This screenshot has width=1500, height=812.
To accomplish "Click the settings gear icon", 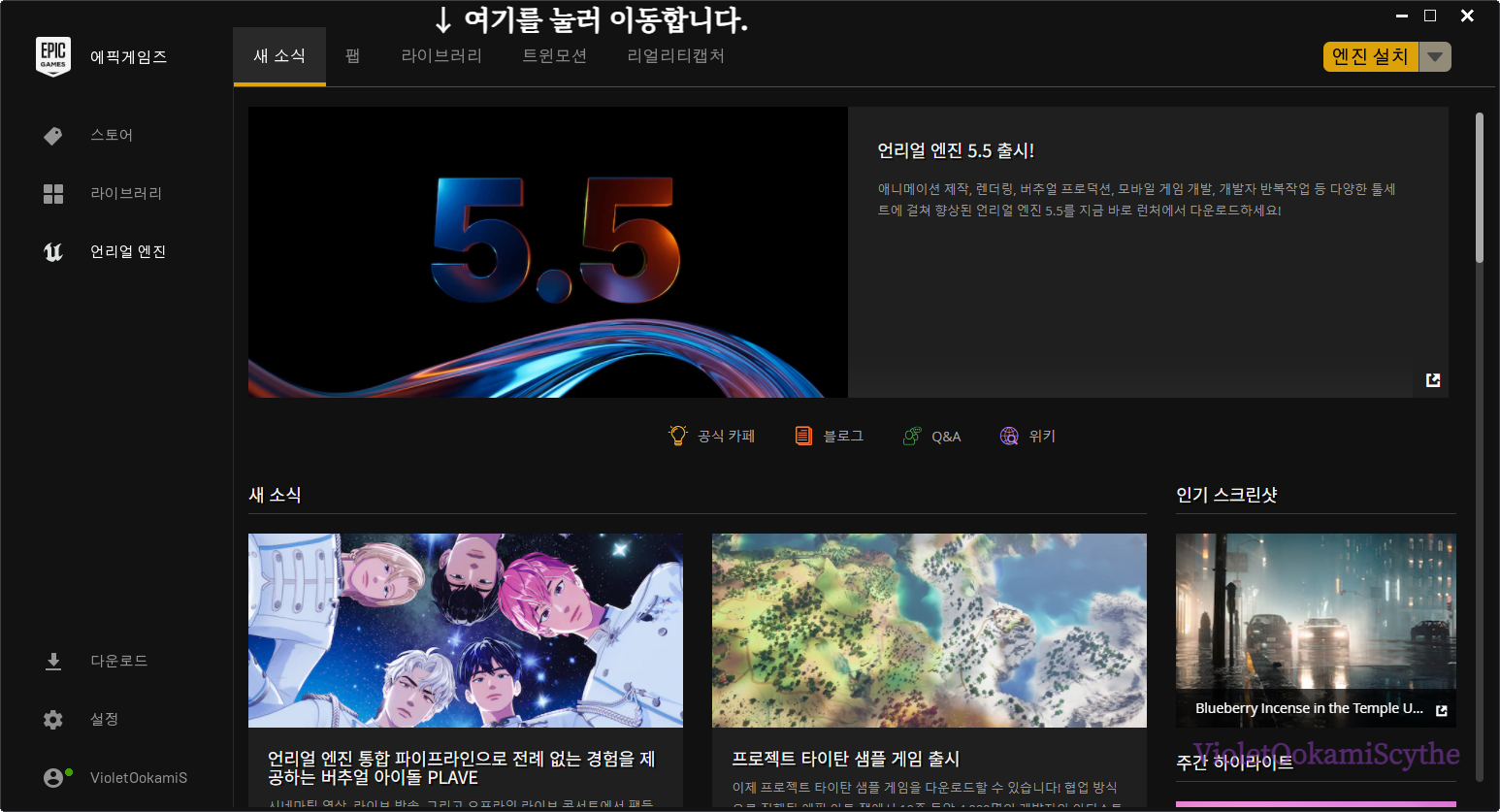I will 53,720.
